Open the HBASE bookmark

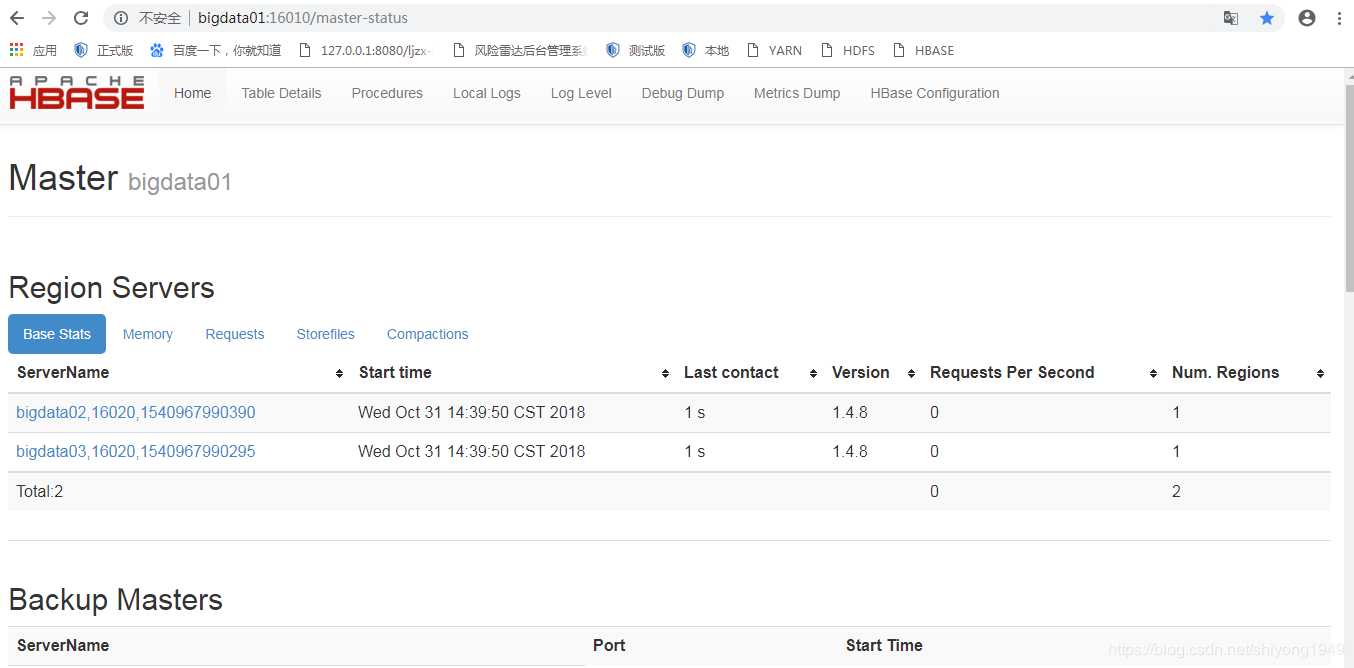click(923, 50)
